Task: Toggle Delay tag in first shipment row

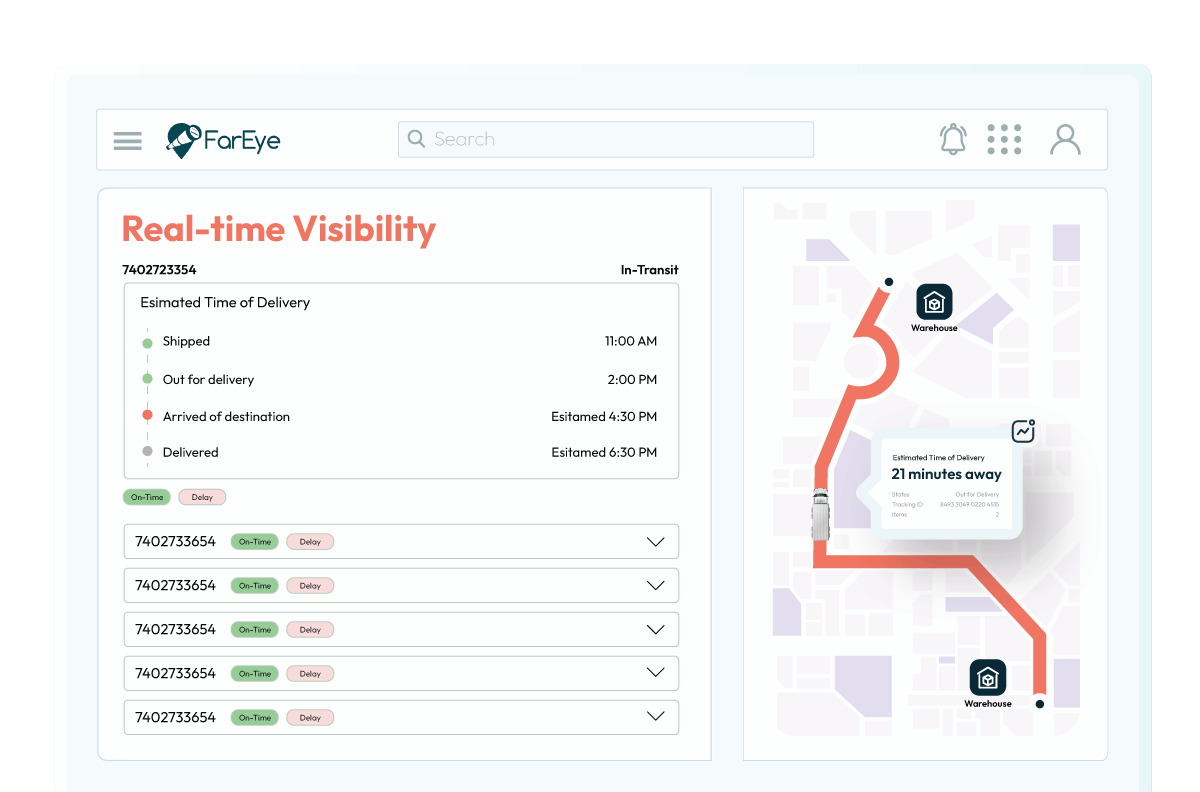Action: pos(310,542)
